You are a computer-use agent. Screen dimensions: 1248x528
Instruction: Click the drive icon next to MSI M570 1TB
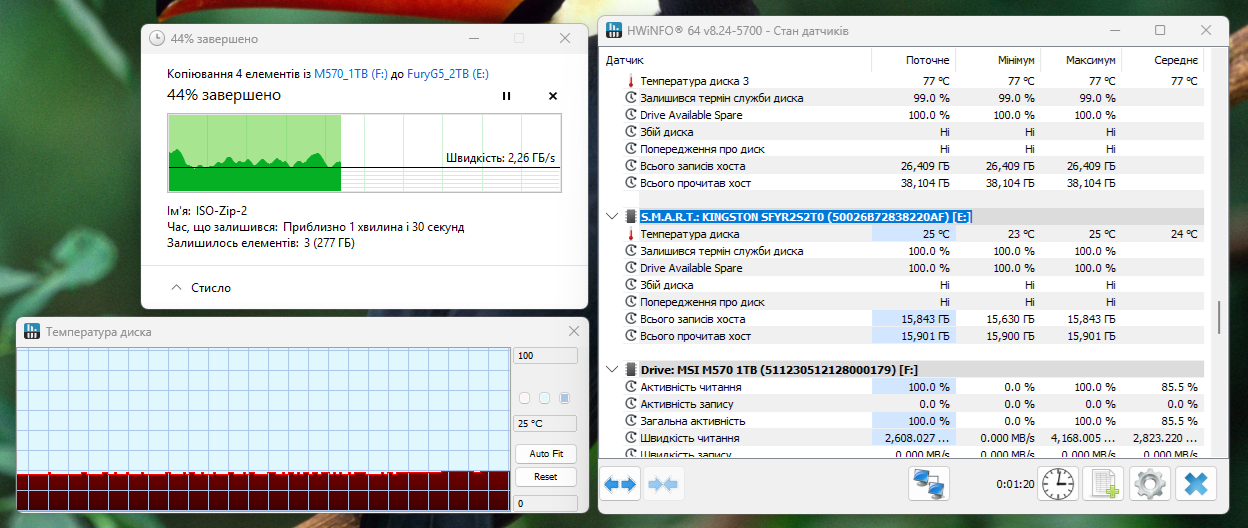630,370
